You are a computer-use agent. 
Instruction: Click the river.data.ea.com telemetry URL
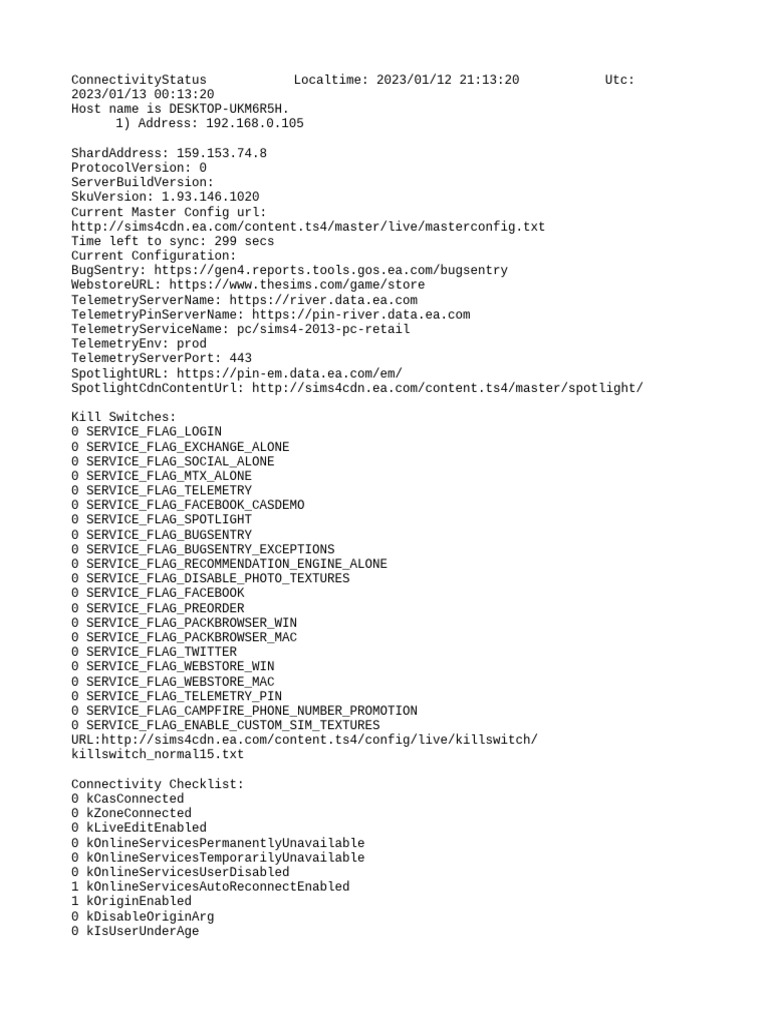(x=323, y=300)
